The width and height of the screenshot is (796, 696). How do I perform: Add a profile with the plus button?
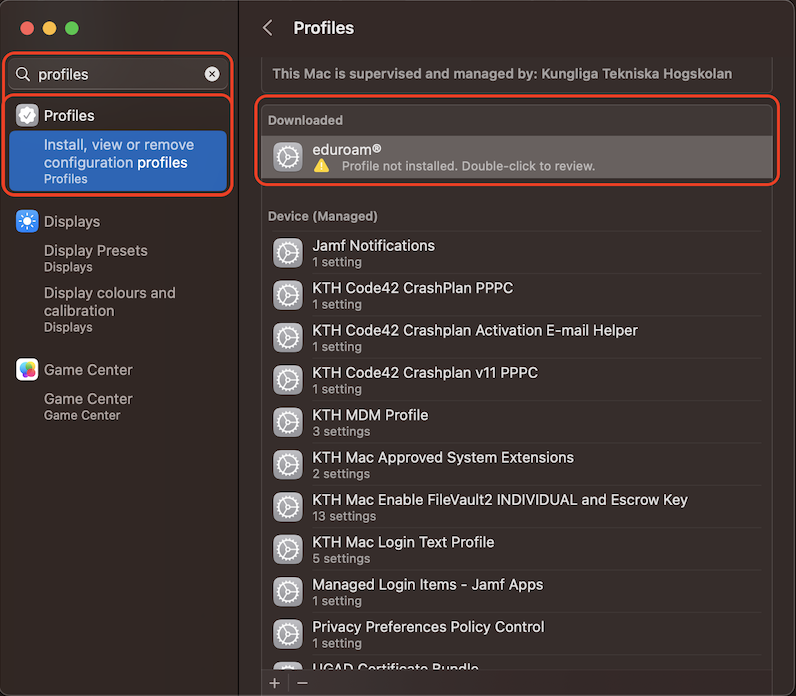click(275, 683)
